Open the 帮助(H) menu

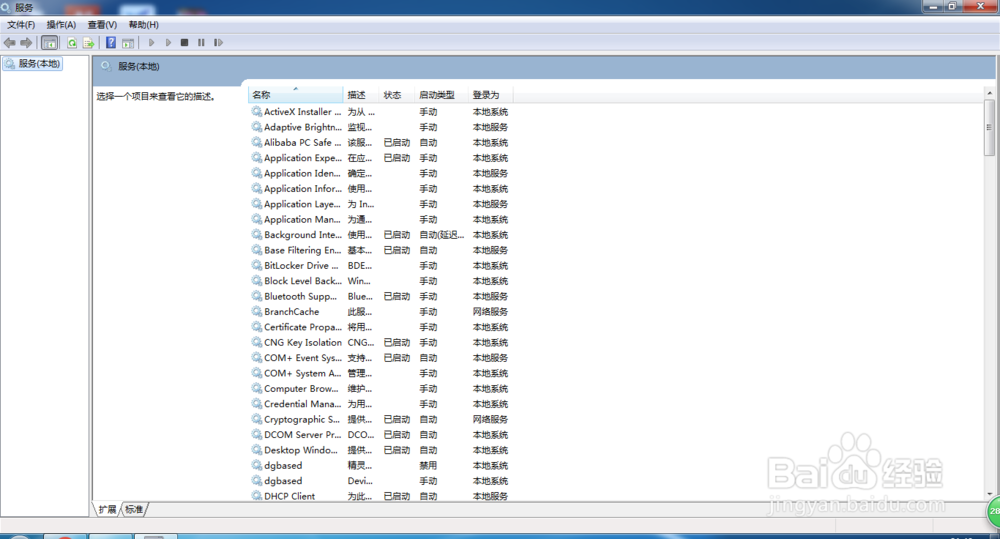(143, 25)
